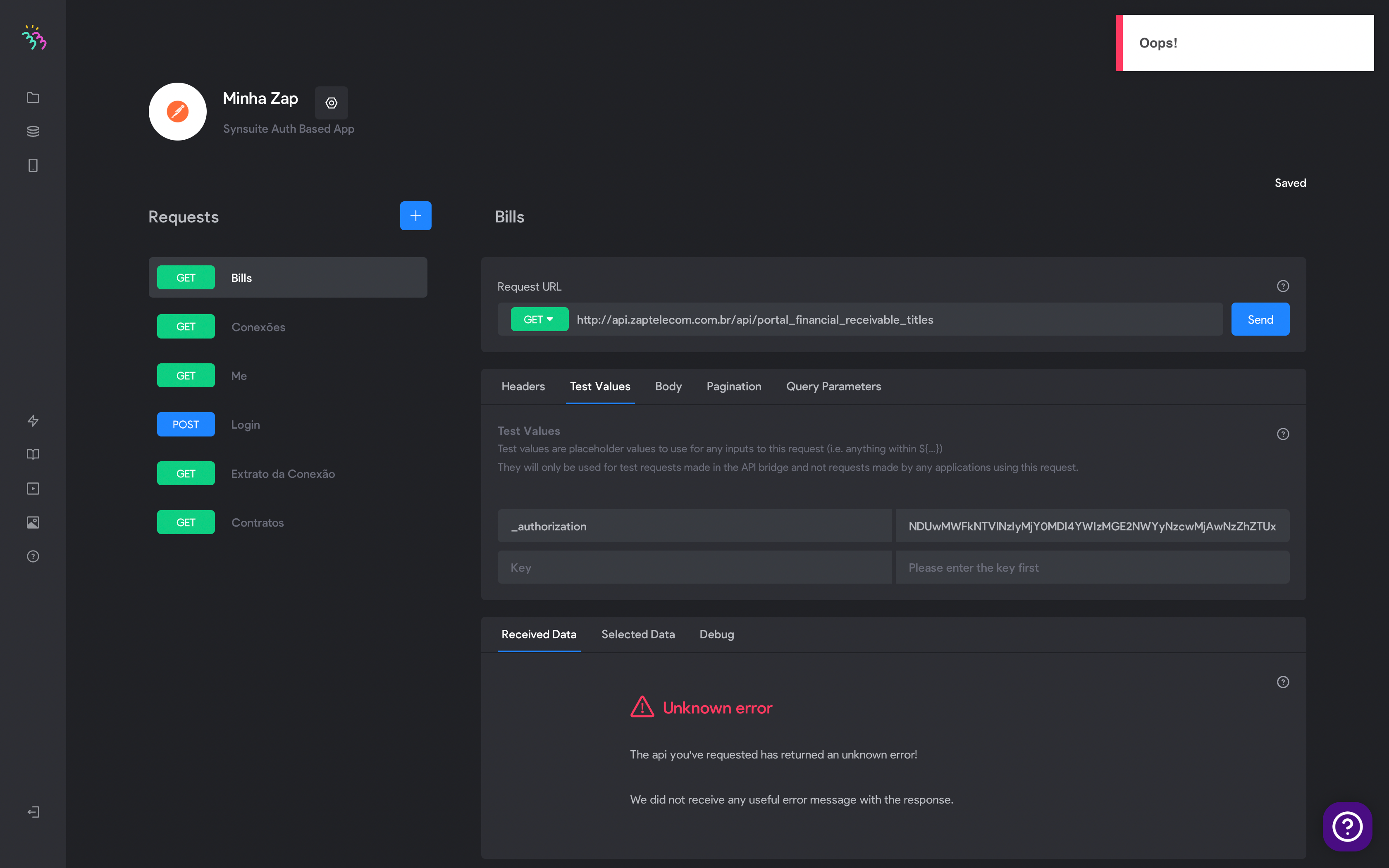
Task: Click the authorization token value field
Action: pyautogui.click(x=1092, y=526)
